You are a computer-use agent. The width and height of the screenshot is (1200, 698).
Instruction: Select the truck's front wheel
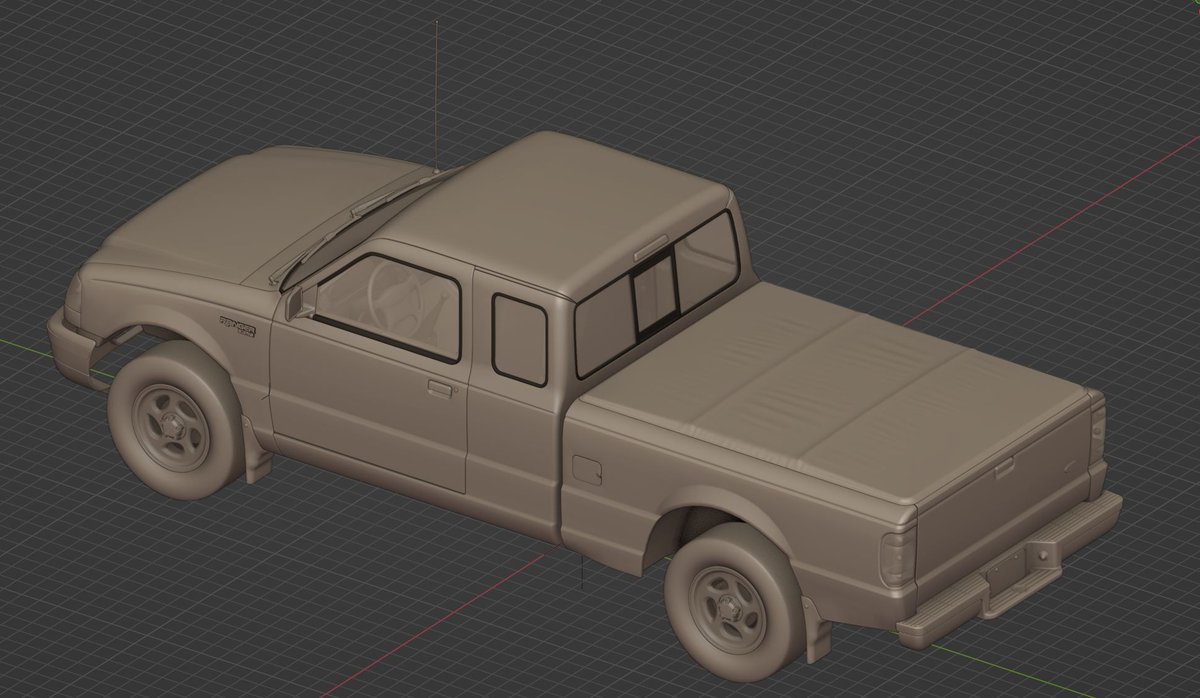[x=175, y=420]
